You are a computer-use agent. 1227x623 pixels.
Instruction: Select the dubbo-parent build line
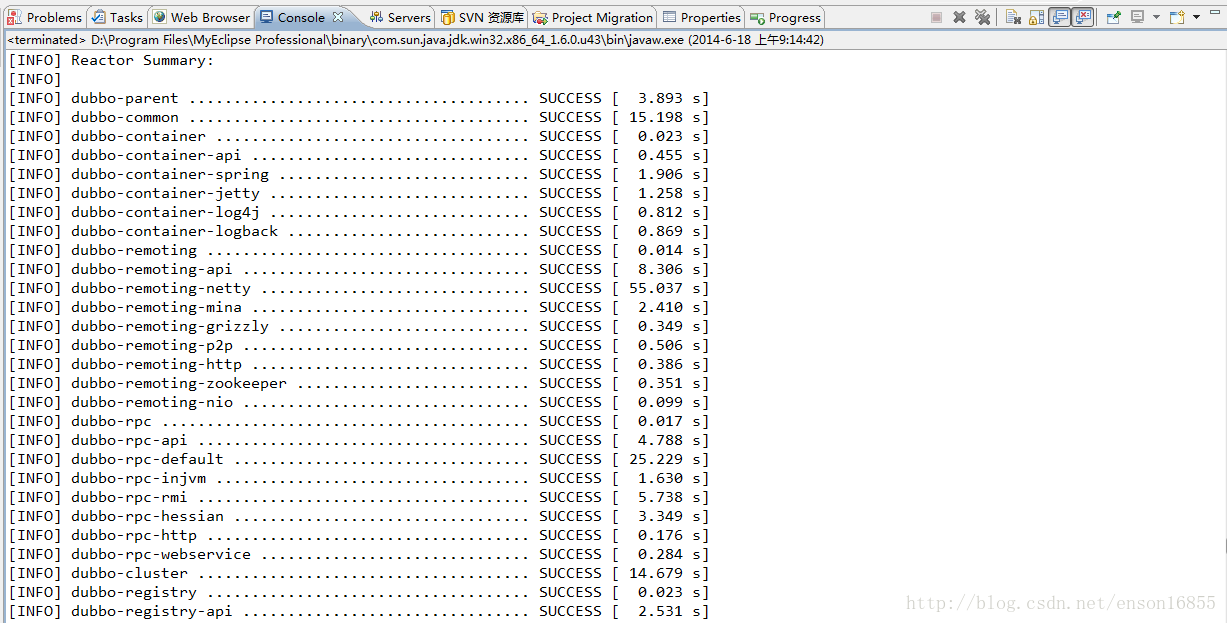coord(359,98)
